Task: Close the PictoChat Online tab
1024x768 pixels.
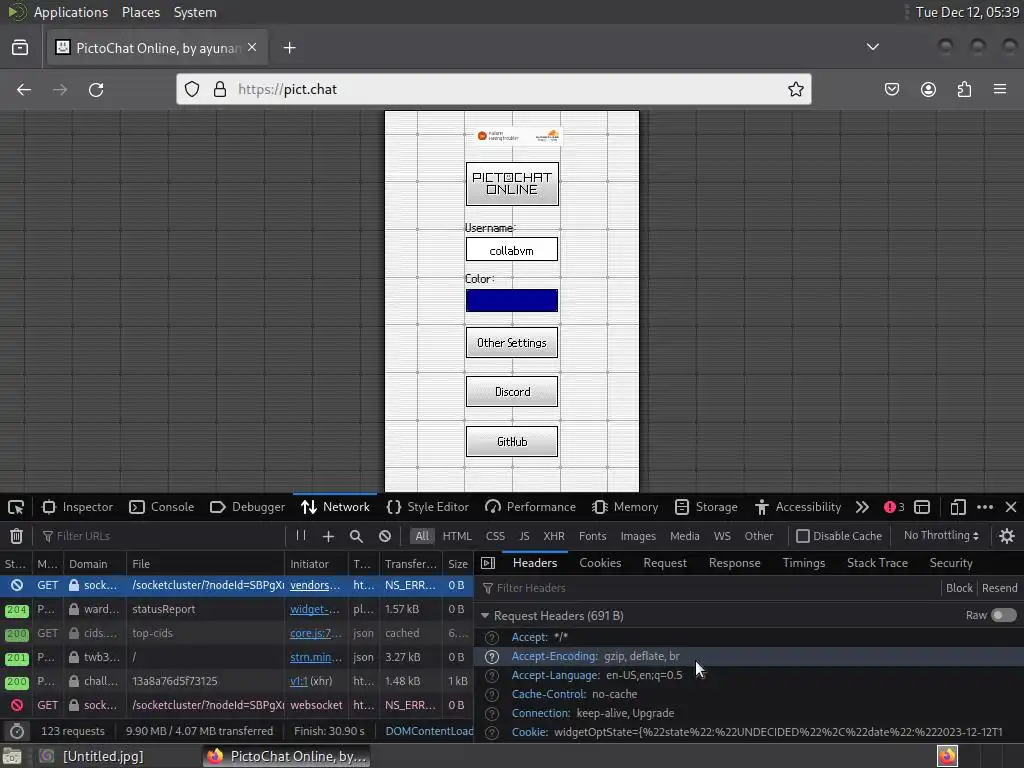Action: 252,48
